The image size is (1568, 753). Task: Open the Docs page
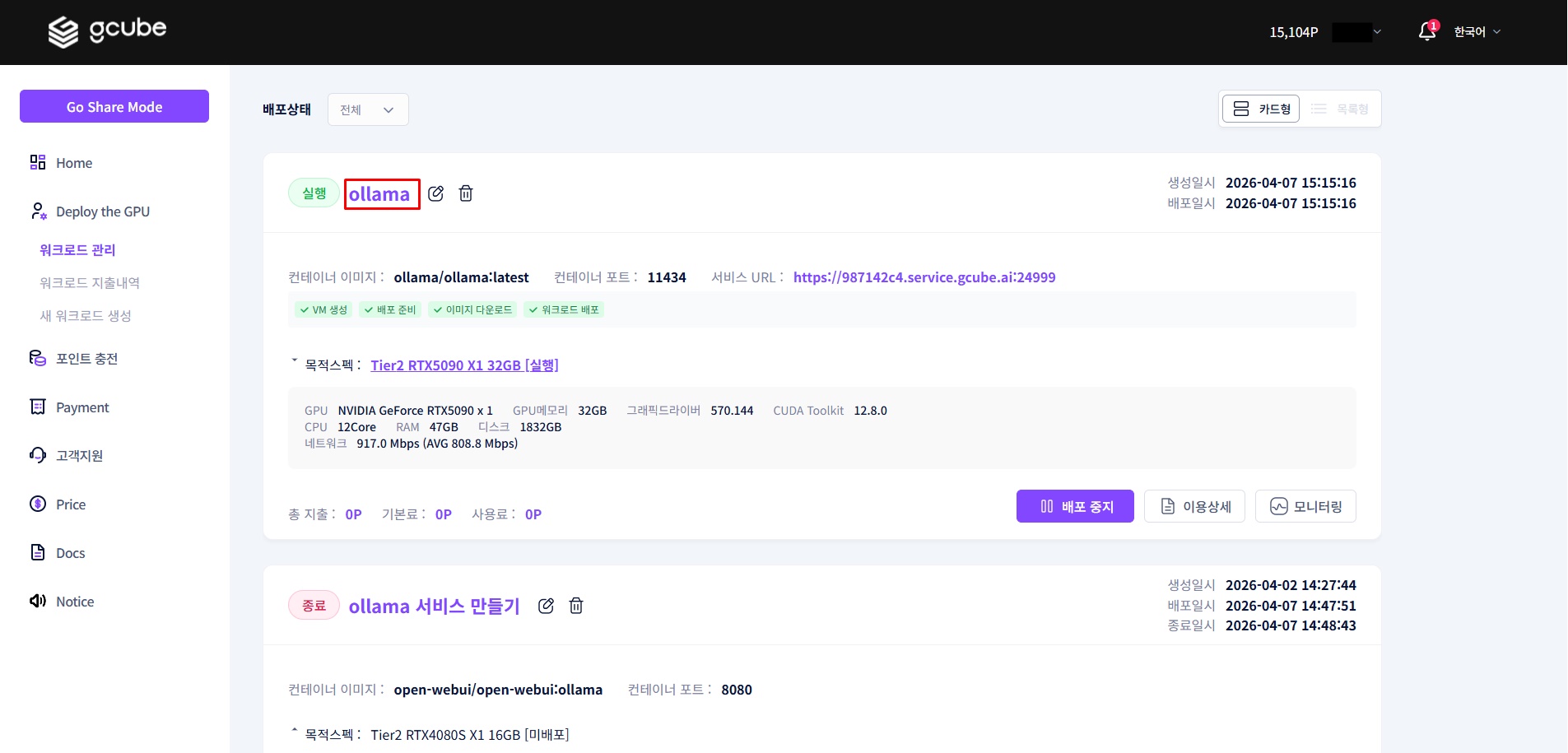(x=71, y=553)
